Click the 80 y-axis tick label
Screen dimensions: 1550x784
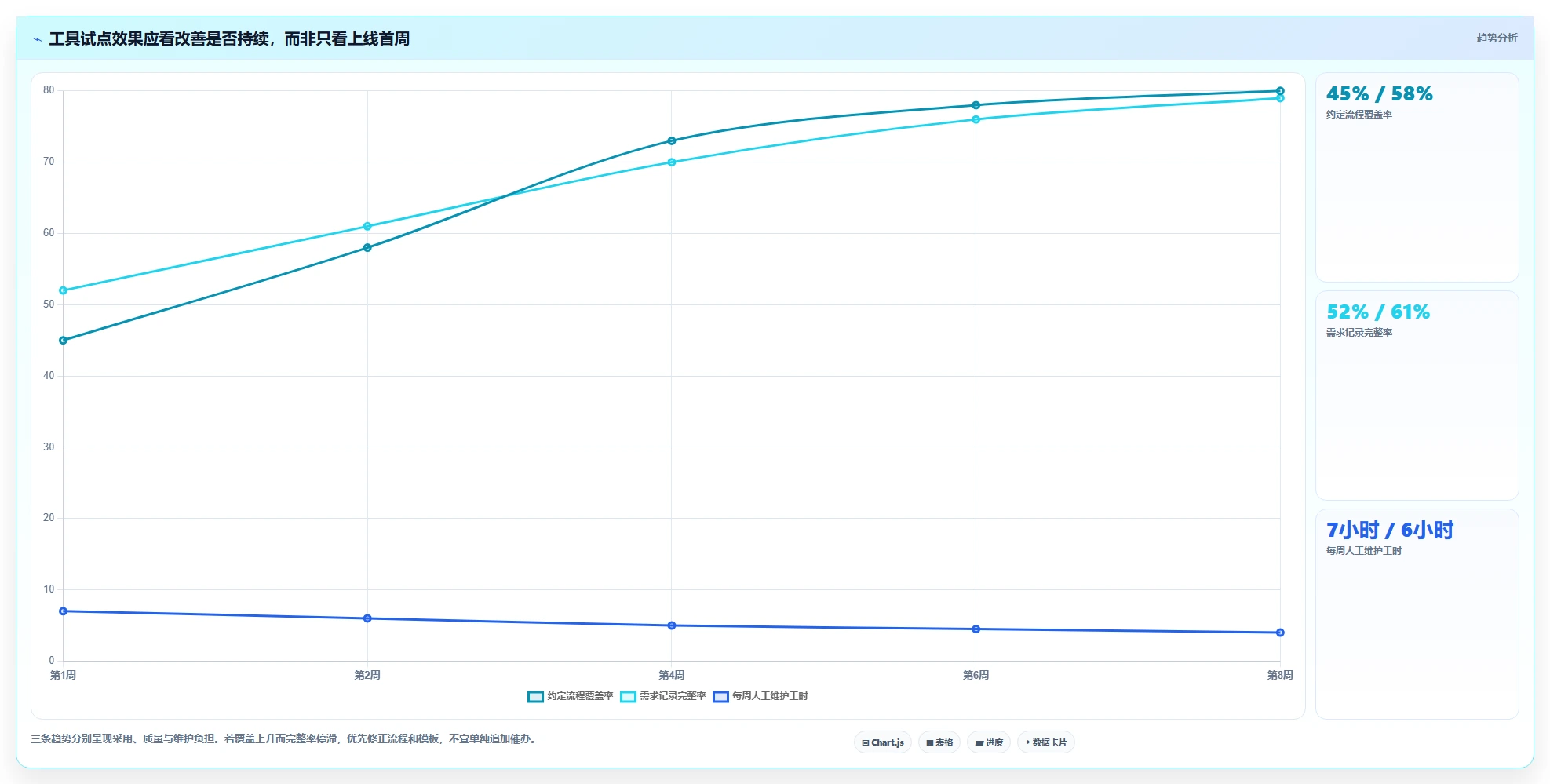point(49,90)
